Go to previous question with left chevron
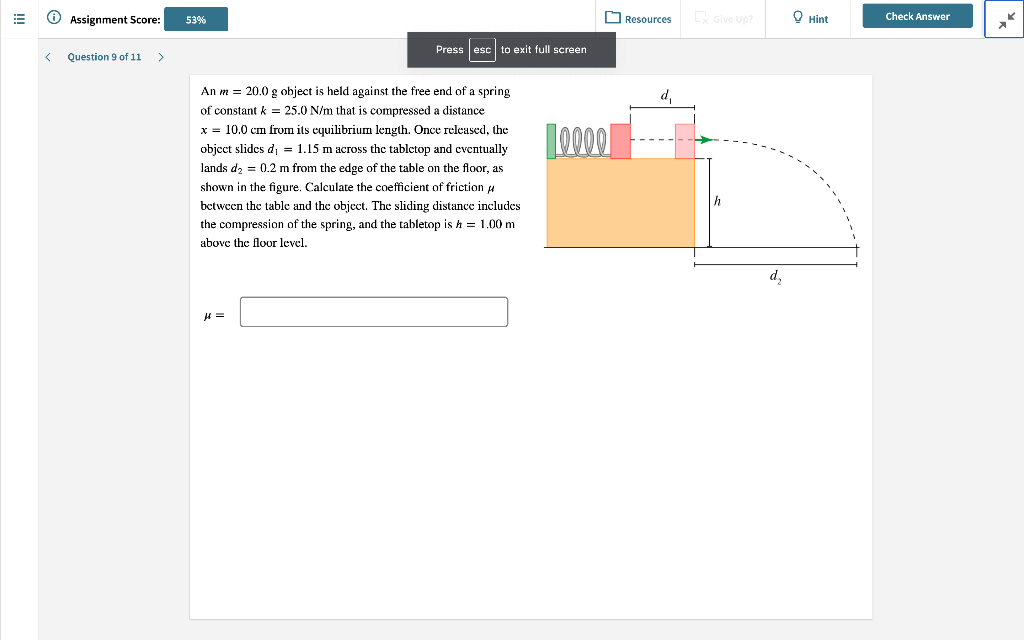The width and height of the screenshot is (1024, 640). (48, 57)
